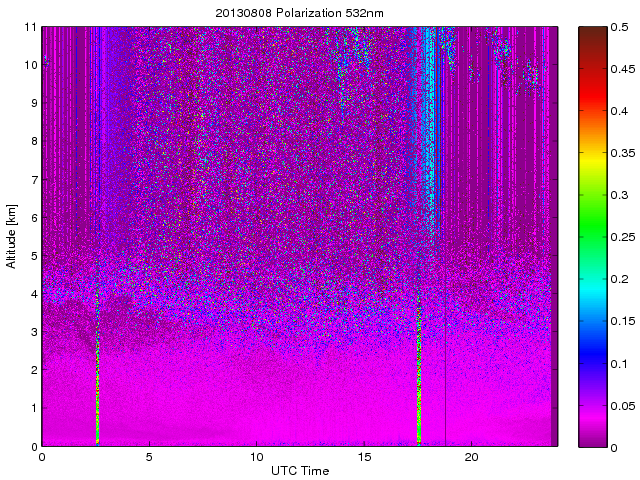Click the y-axis tick label 11
This screenshot has width=640, height=480.
tap(31, 27)
